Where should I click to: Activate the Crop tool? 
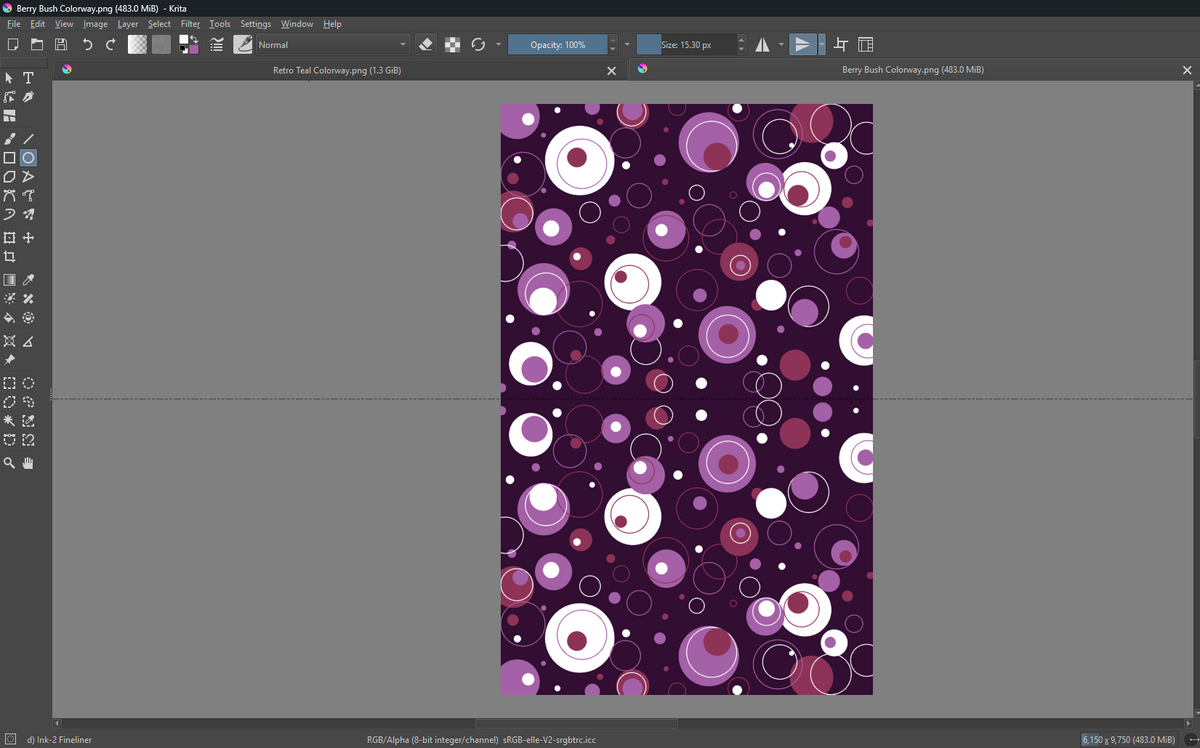point(9,257)
